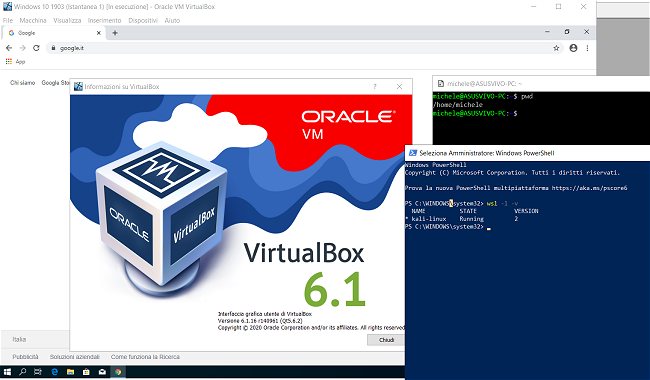The image size is (650, 380).
Task: Open the Macchina menu
Action: point(33,20)
